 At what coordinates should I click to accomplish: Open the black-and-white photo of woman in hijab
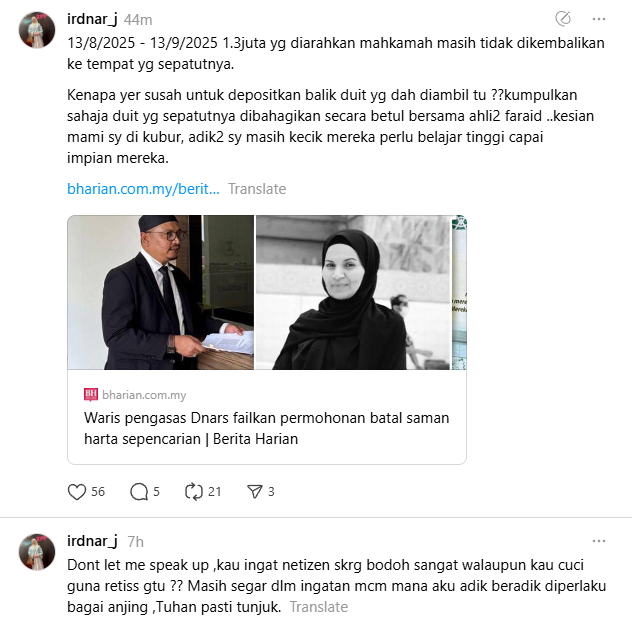click(353, 292)
